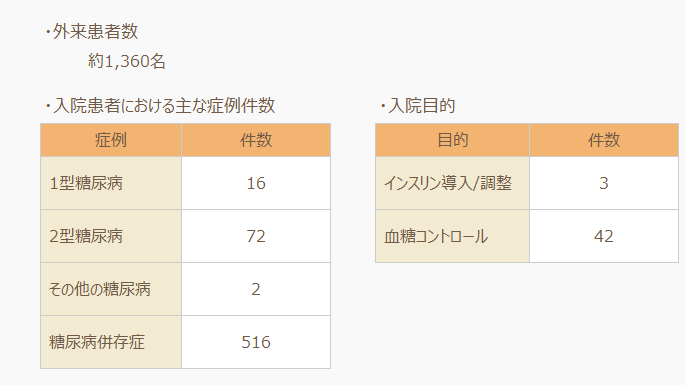Screen dimensions: 686x385
Task: Select the その他の糖尿病 row label
Action: (x=111, y=289)
